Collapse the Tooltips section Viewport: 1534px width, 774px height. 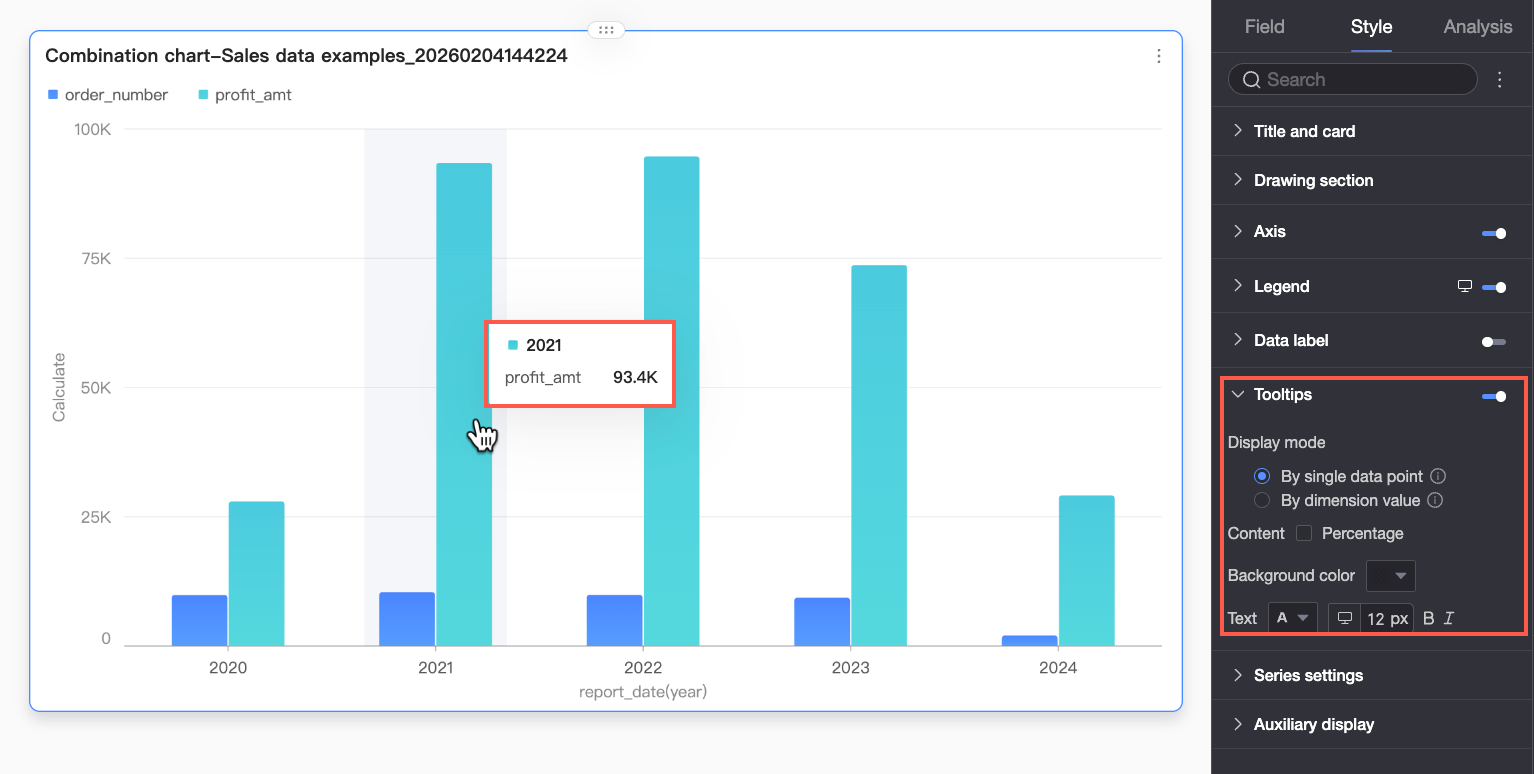coord(1237,394)
